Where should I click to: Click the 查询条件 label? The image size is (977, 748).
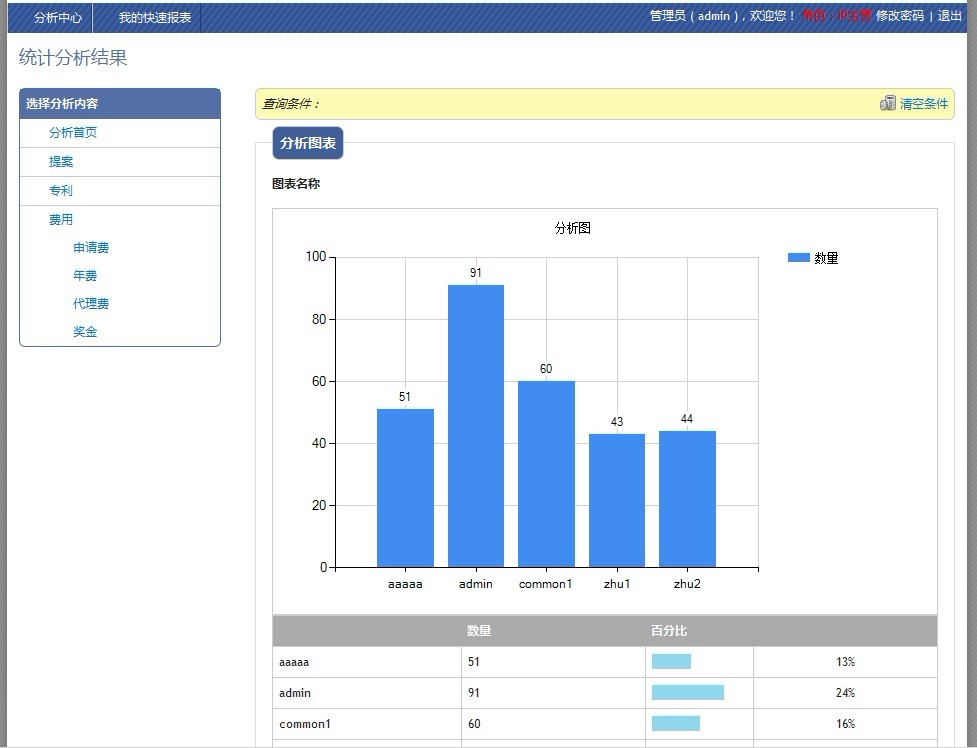pos(290,103)
